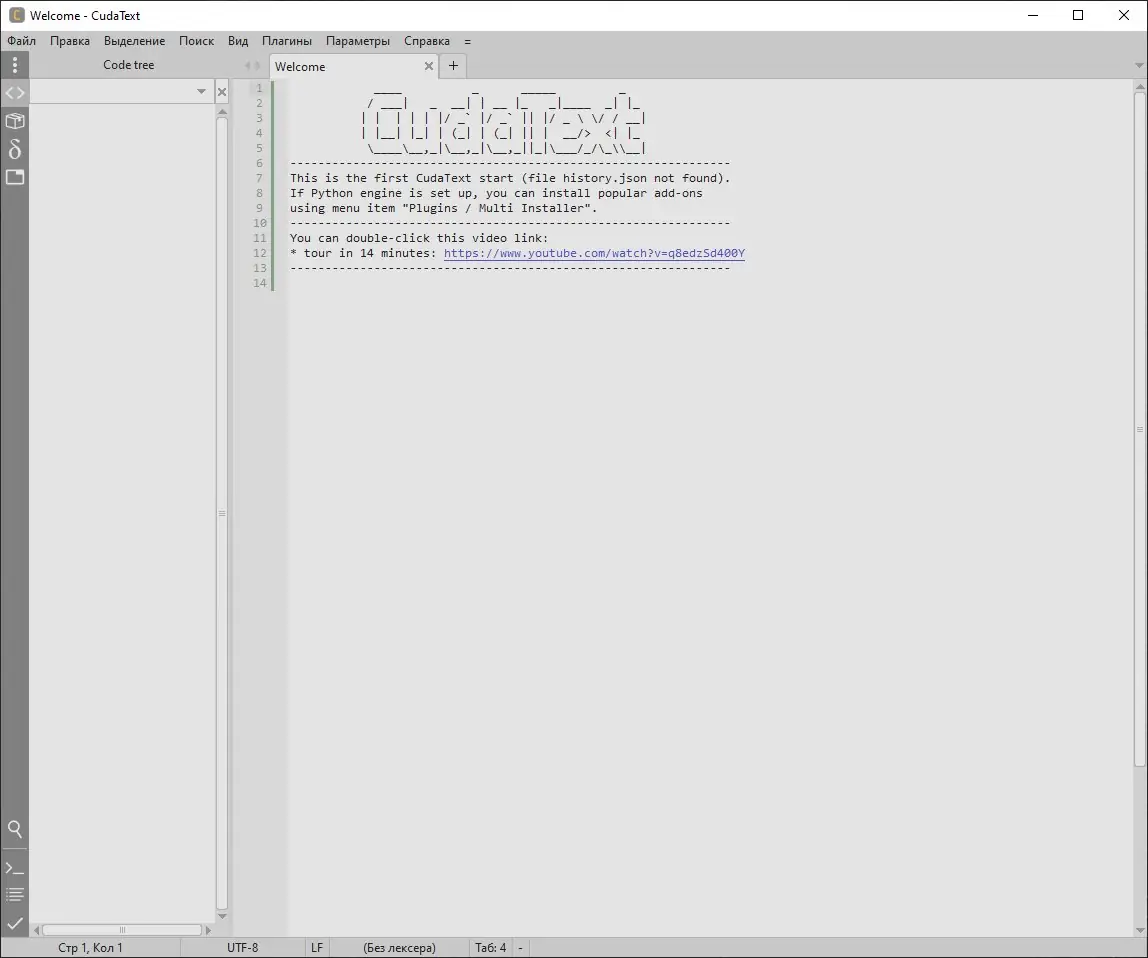Open the sidebar three-dots menu
This screenshot has width=1148, height=958.
15,65
